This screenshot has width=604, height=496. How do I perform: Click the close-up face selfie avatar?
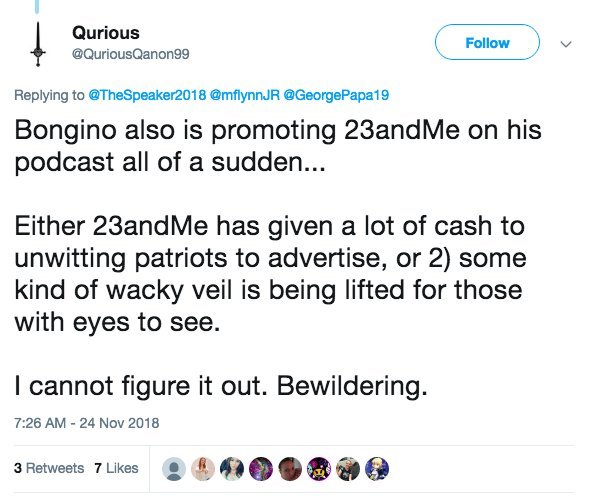click(x=290, y=467)
